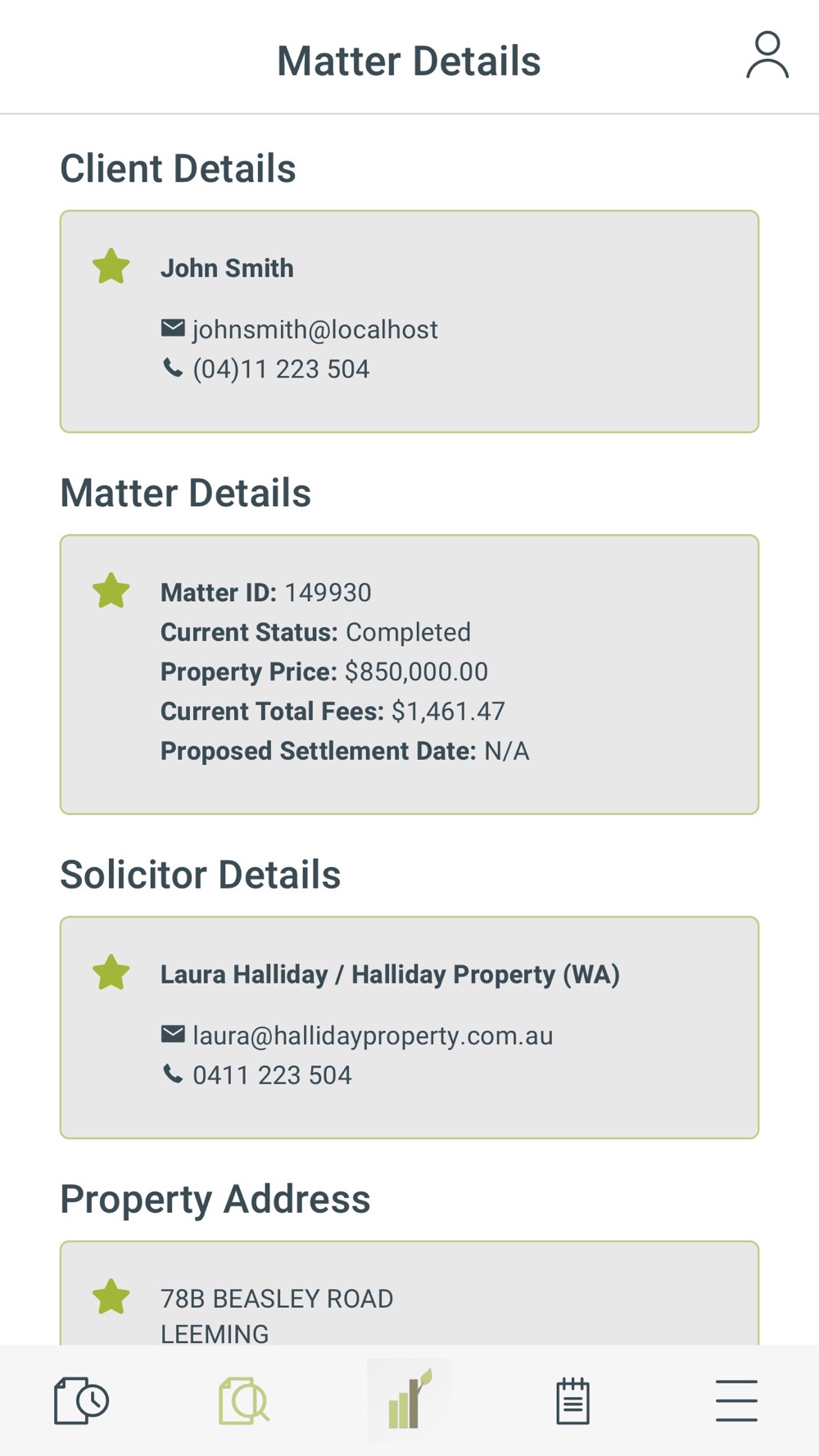The height and width of the screenshot is (1456, 819).
Task: Open the hamburger menu
Action: (x=736, y=1400)
